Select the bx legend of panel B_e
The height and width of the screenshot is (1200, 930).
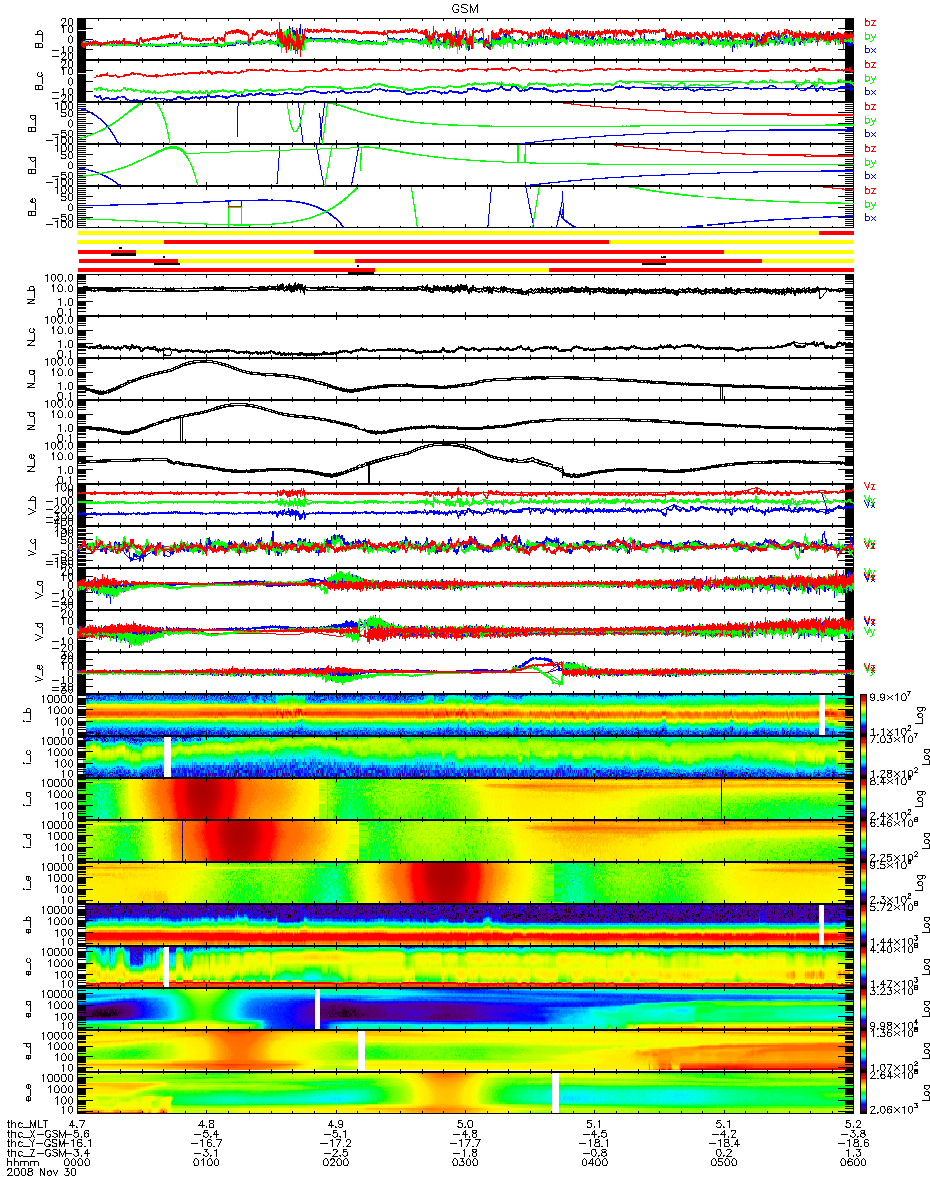[870, 218]
